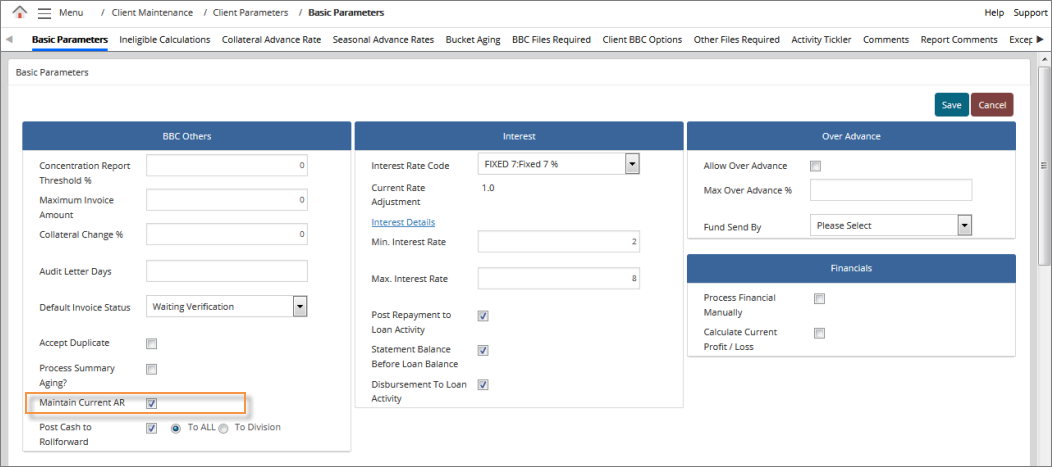Open Default Invoice Status dropdown
The image size is (1052, 467).
[x=299, y=307]
